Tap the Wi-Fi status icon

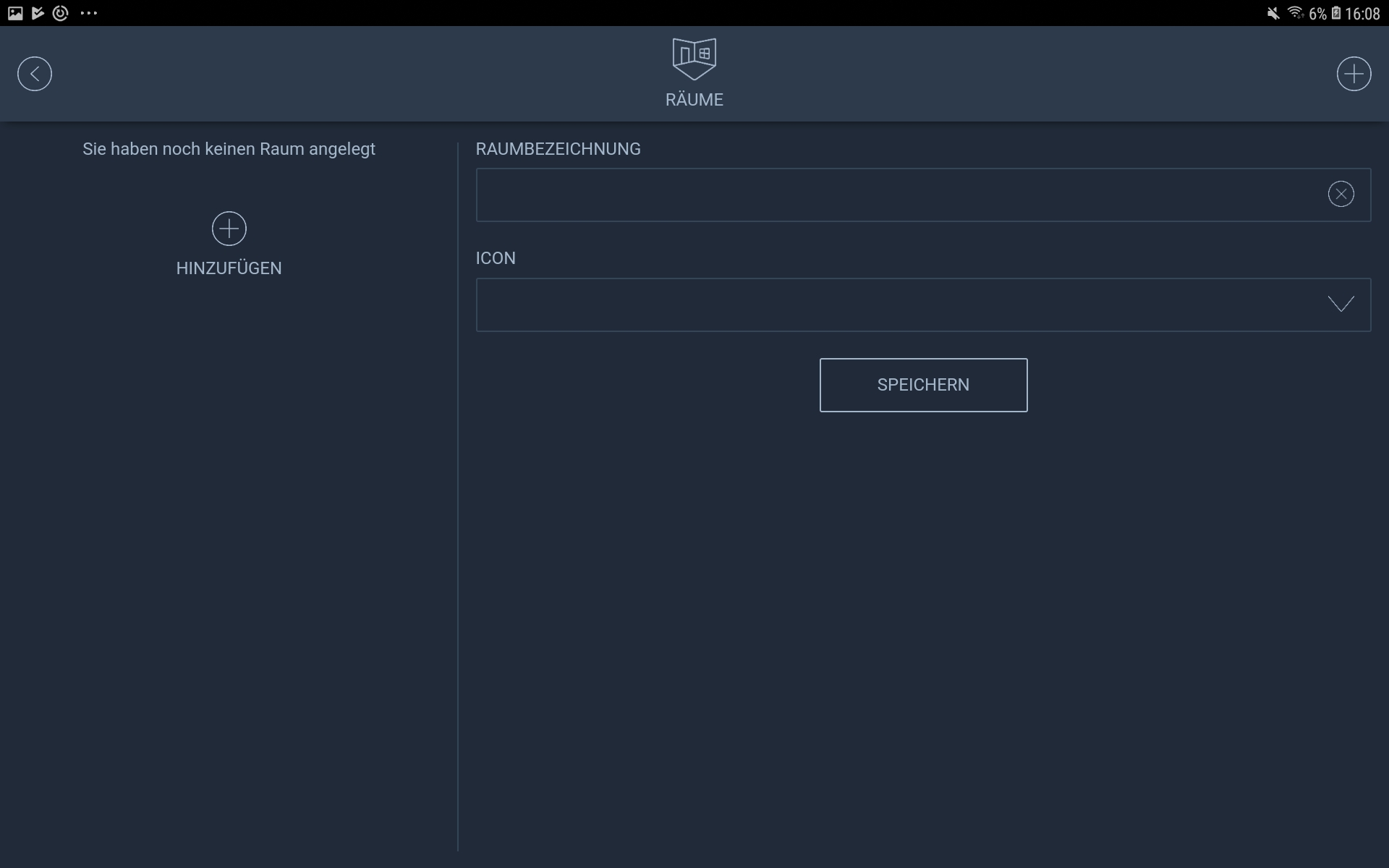pos(1295,13)
